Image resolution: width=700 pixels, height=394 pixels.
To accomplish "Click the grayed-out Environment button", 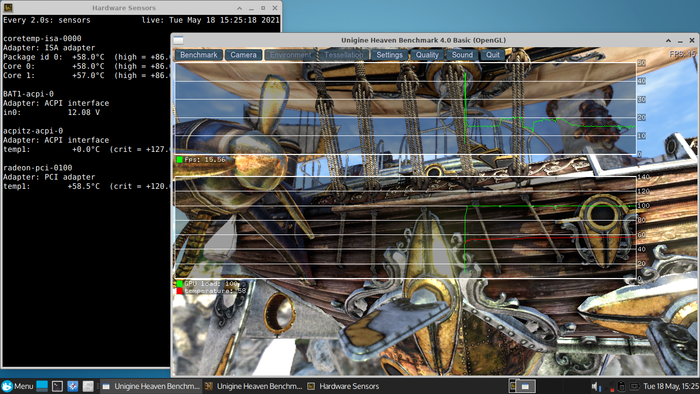I will 290,55.
